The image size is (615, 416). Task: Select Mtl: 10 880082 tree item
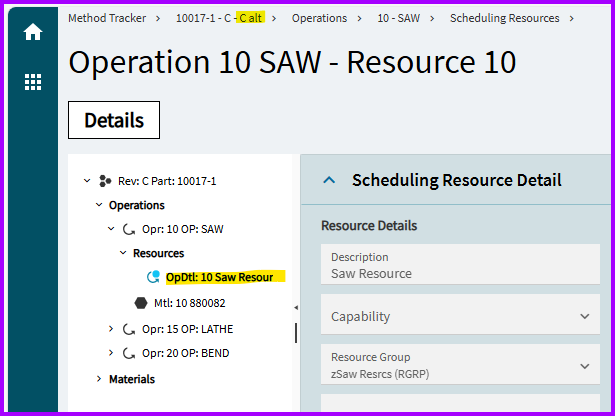tap(189, 303)
